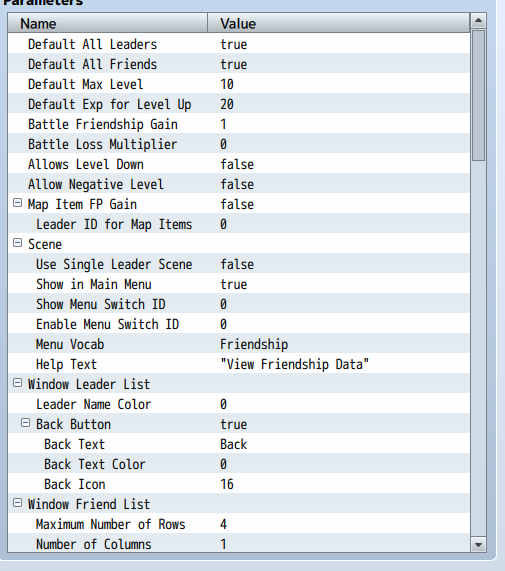
Task: Select Show in Main Menu parameter
Action: (239, 284)
